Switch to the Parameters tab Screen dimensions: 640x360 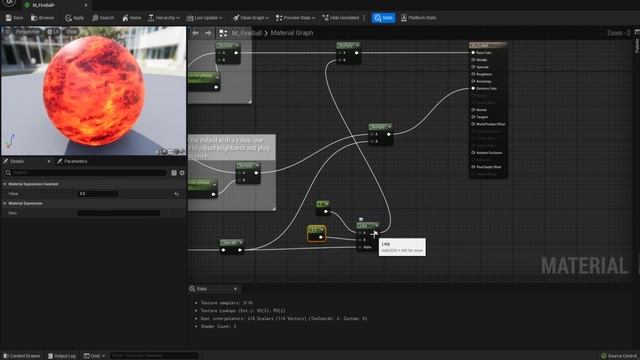pyautogui.click(x=72, y=162)
